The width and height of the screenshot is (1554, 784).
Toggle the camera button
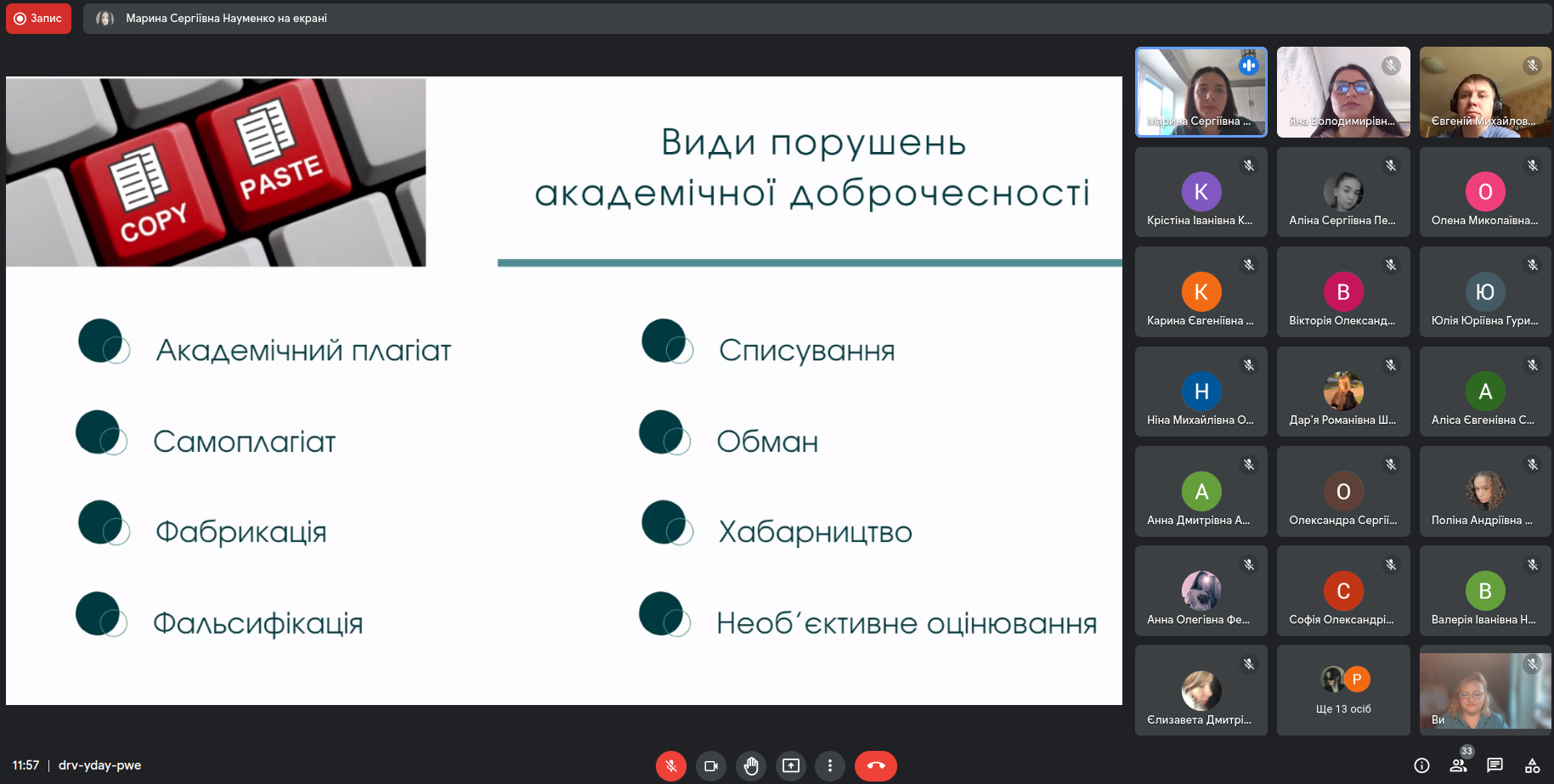click(710, 765)
